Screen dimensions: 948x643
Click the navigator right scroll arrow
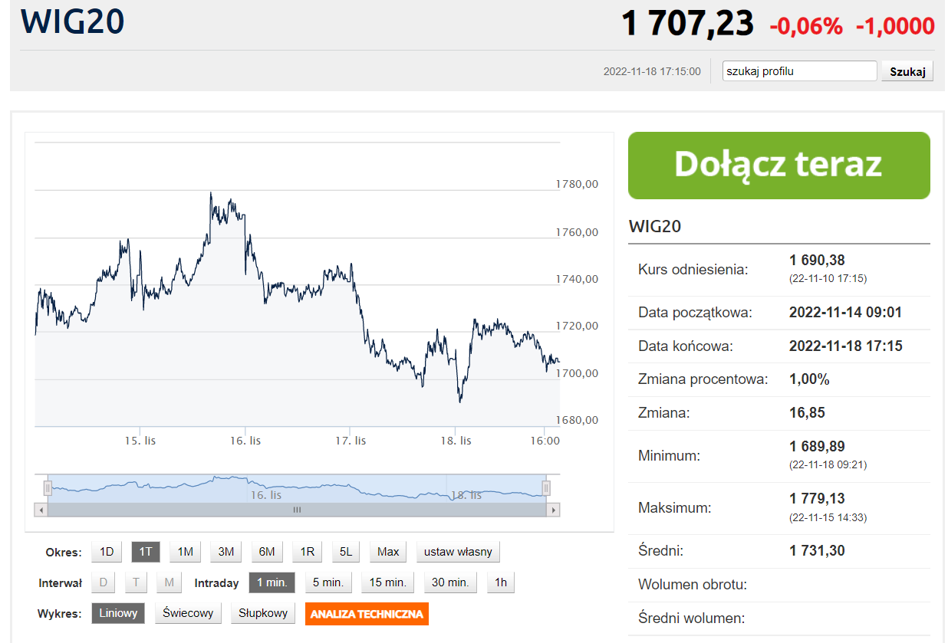tap(553, 510)
